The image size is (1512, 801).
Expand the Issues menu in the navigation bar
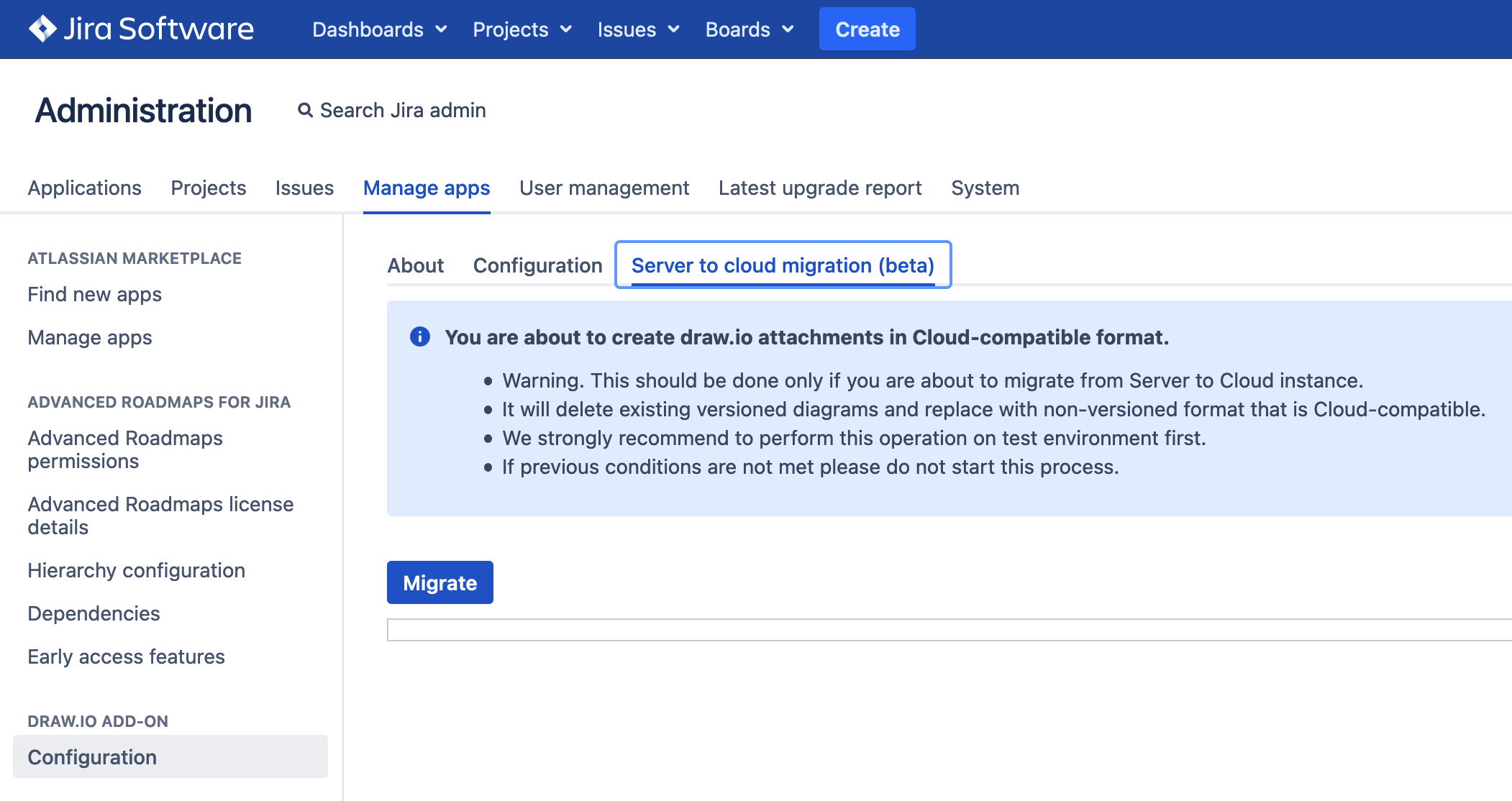click(x=627, y=29)
